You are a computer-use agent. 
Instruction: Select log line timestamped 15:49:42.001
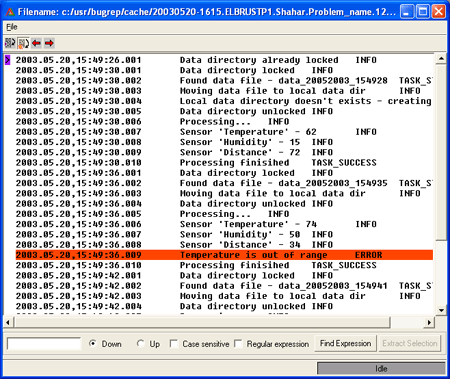coord(224,276)
